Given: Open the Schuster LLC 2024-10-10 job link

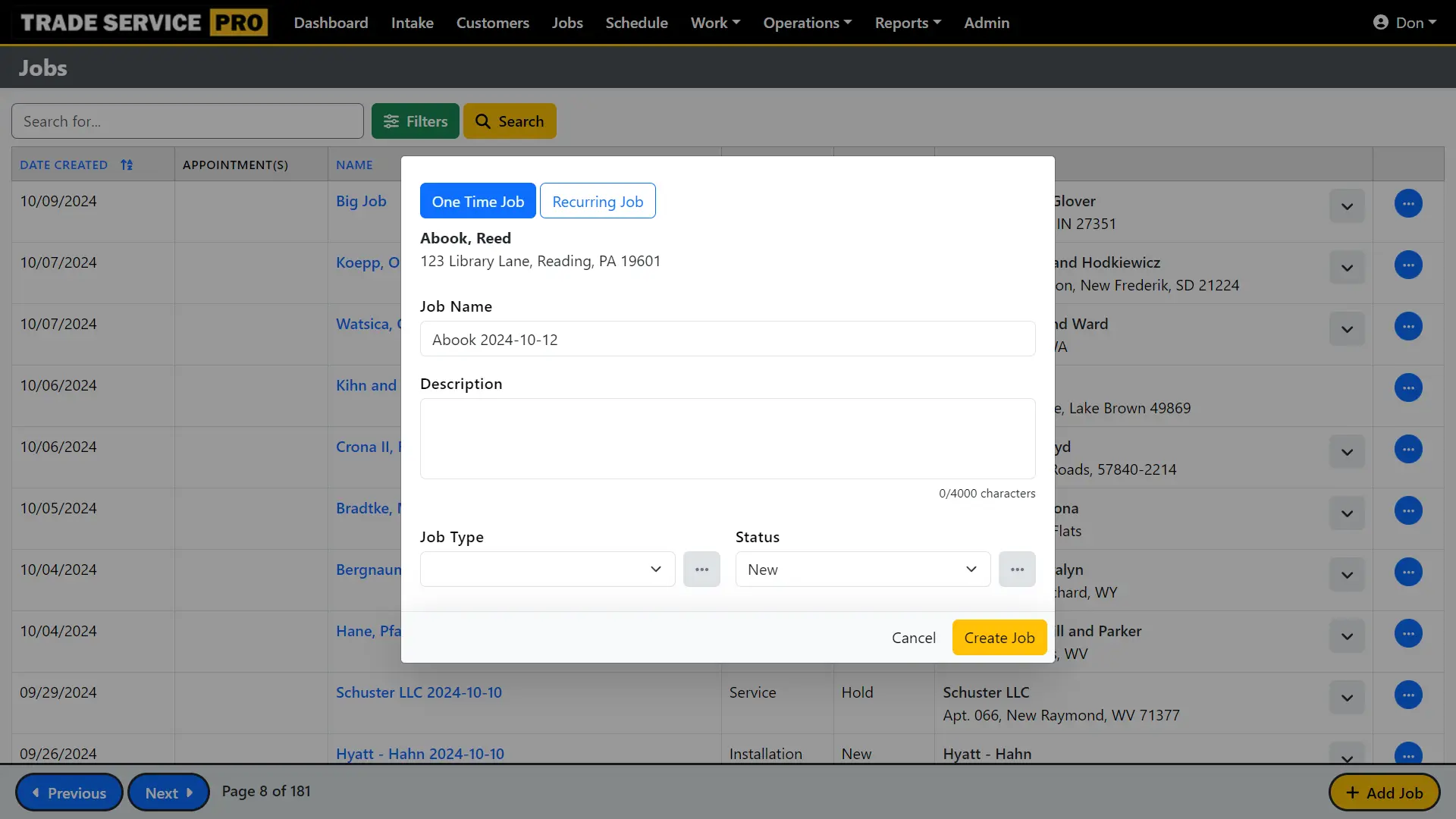Looking at the screenshot, I should pyautogui.click(x=419, y=692).
